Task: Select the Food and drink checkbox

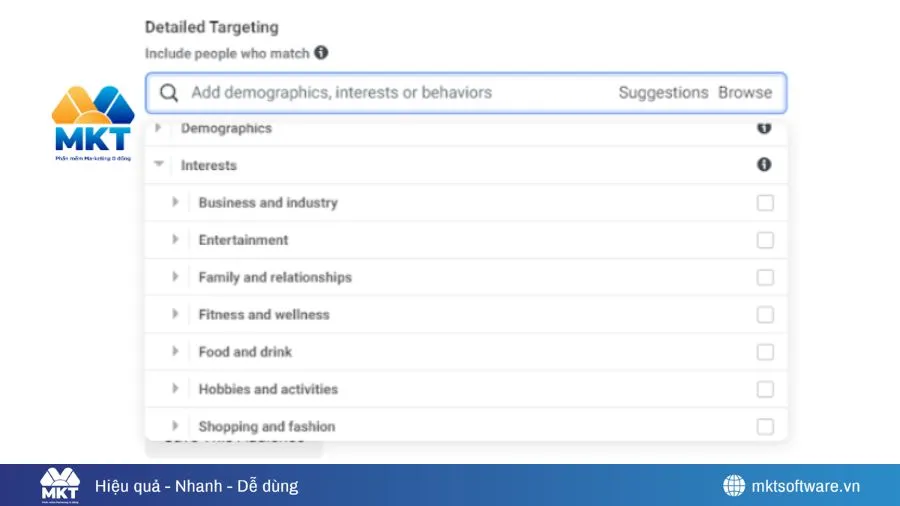Action: pyautogui.click(x=765, y=352)
